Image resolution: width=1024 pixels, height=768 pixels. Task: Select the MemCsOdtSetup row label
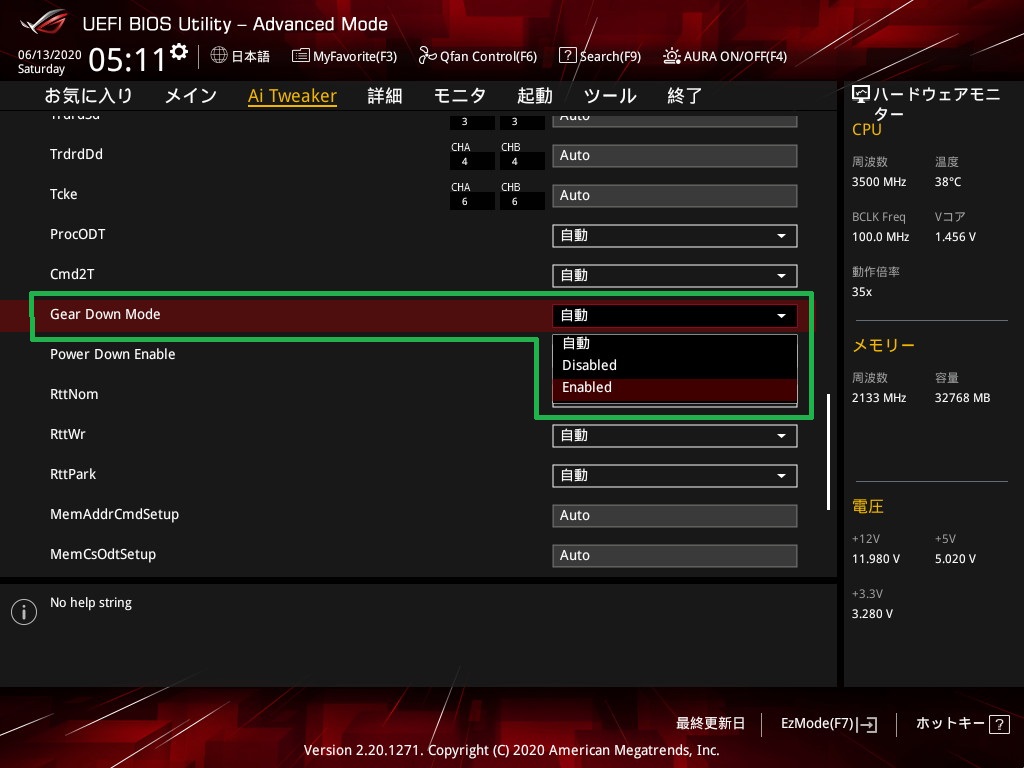pos(103,554)
